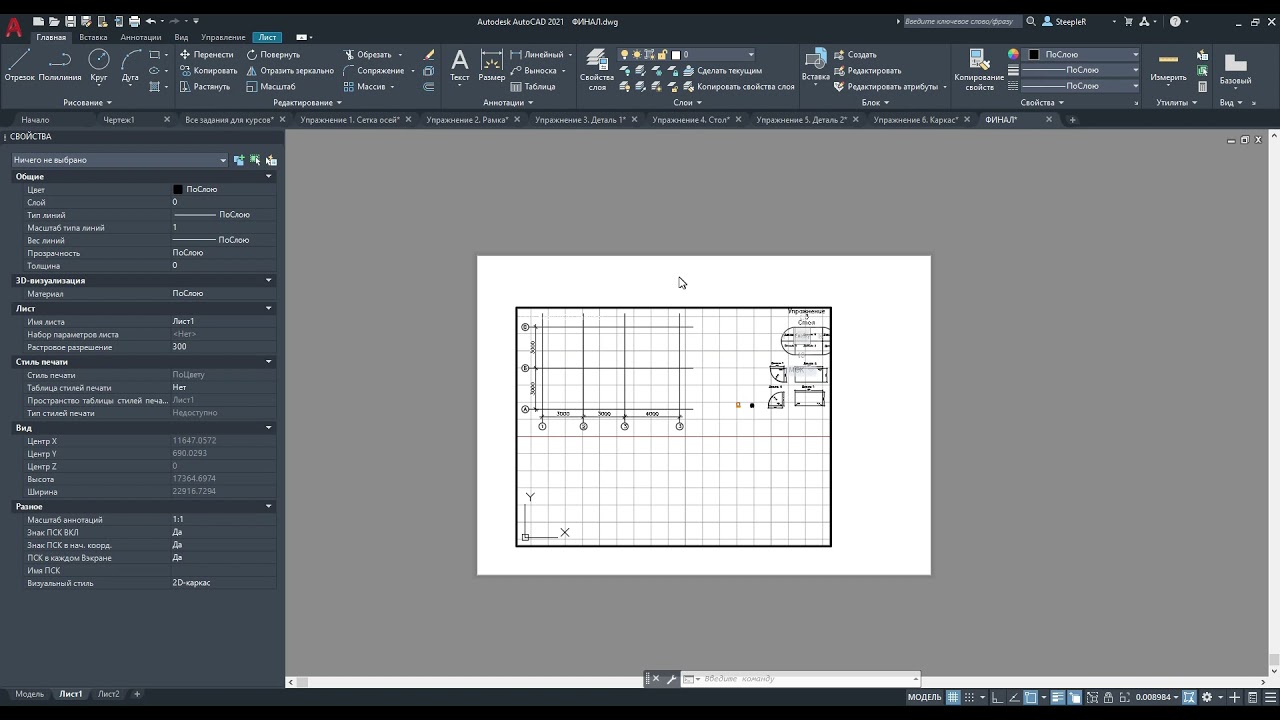
Task: Toggle object snap in status bar
Action: (x=1031, y=697)
